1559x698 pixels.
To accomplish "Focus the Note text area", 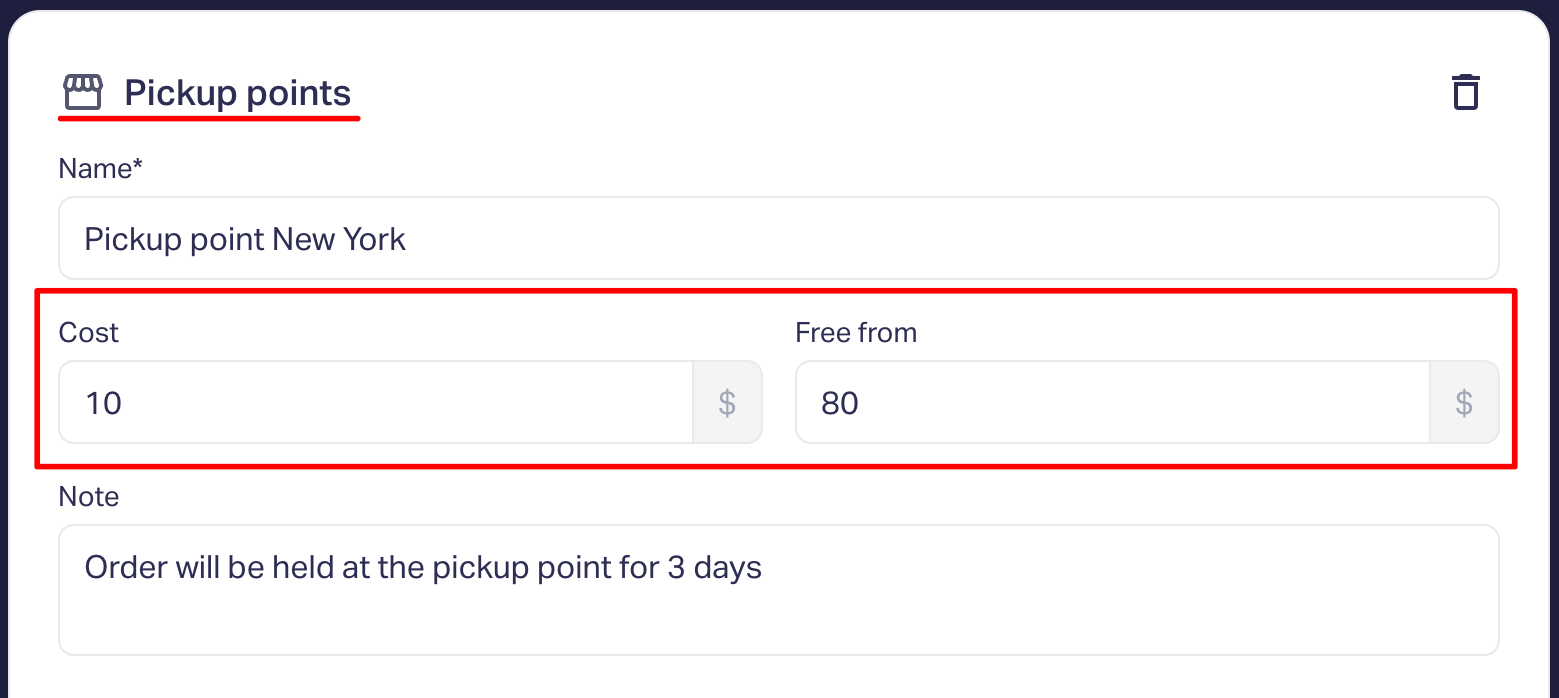I will point(779,590).
